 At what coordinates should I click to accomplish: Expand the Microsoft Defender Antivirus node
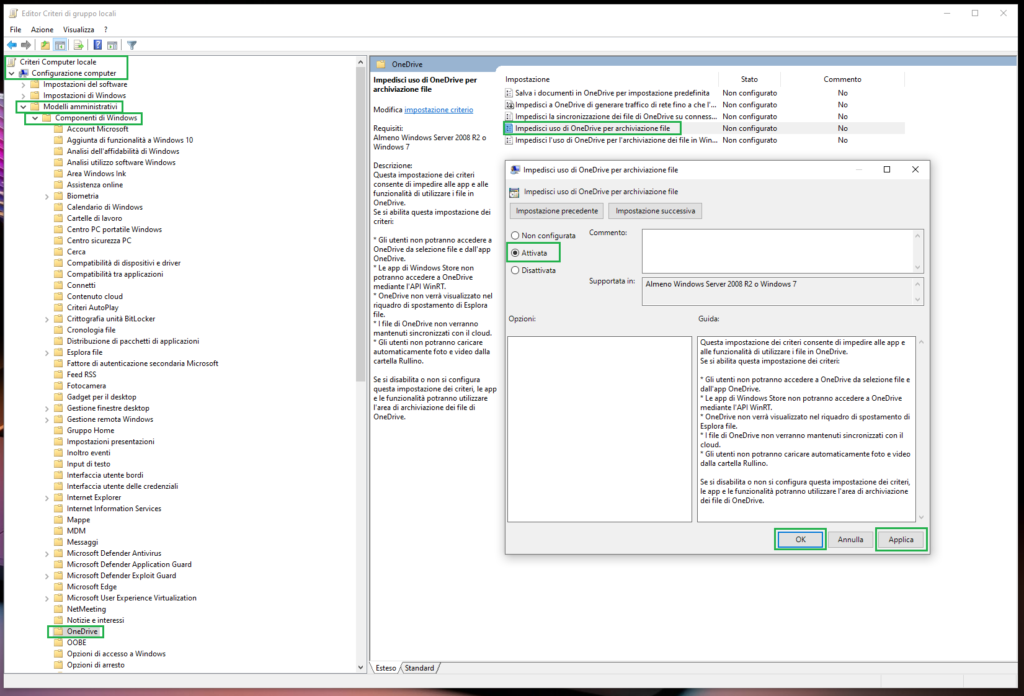point(47,554)
